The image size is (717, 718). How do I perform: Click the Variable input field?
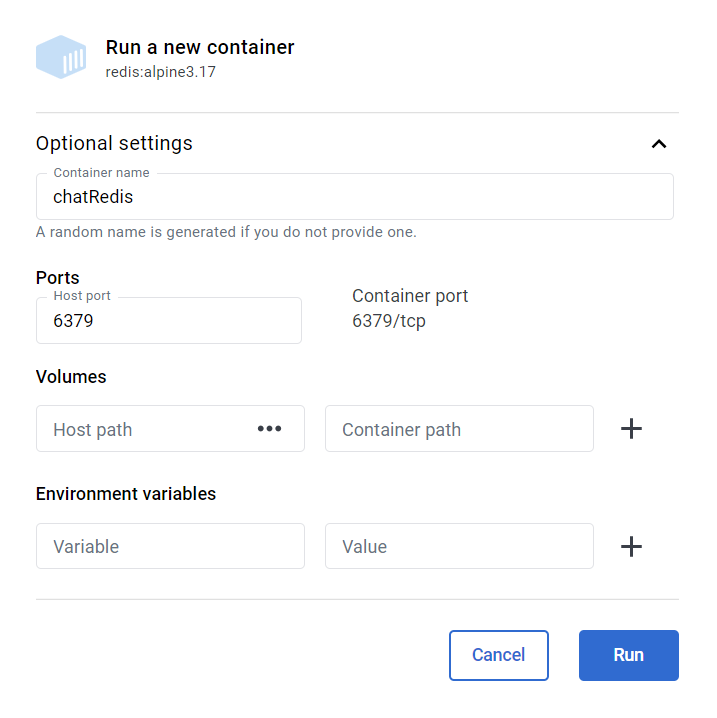pos(170,546)
